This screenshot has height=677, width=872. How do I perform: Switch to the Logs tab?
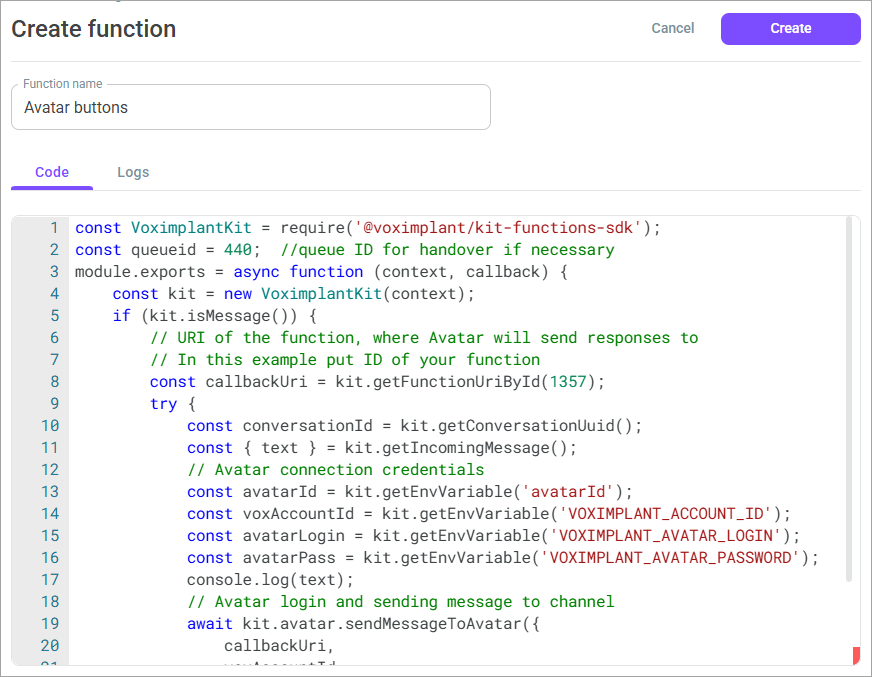point(133,172)
